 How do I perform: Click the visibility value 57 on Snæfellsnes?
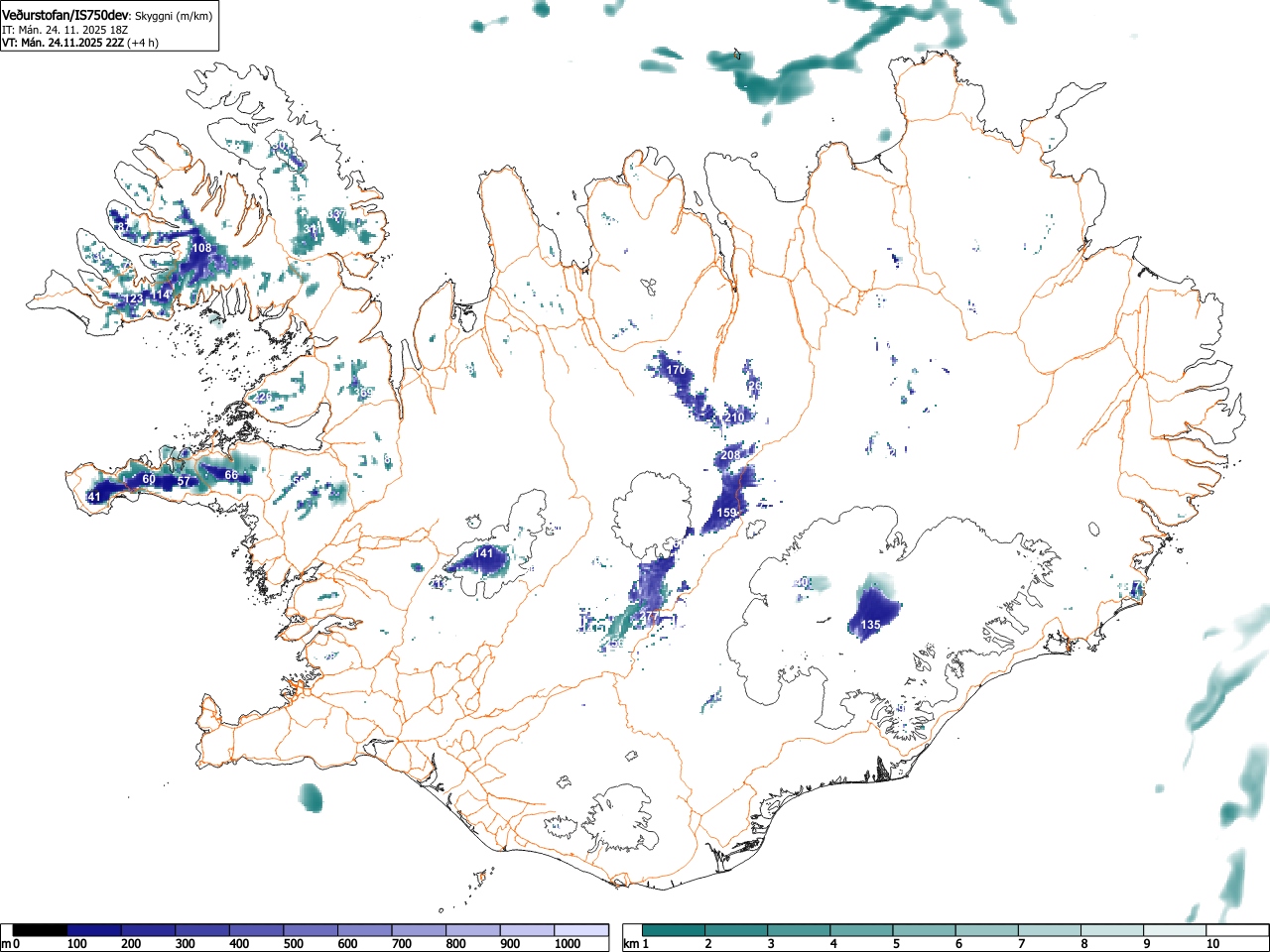(x=184, y=482)
